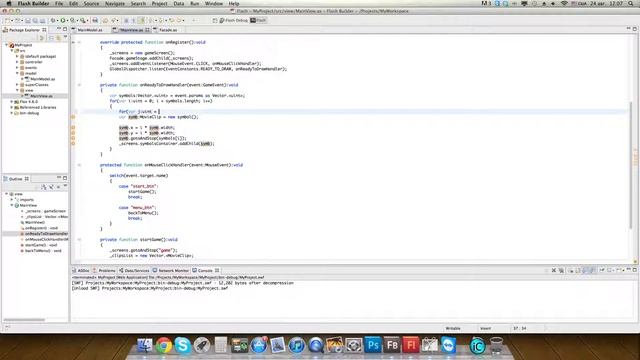Click the warning marker beside symb declaration
This screenshot has height=360, width=640.
pos(73,117)
